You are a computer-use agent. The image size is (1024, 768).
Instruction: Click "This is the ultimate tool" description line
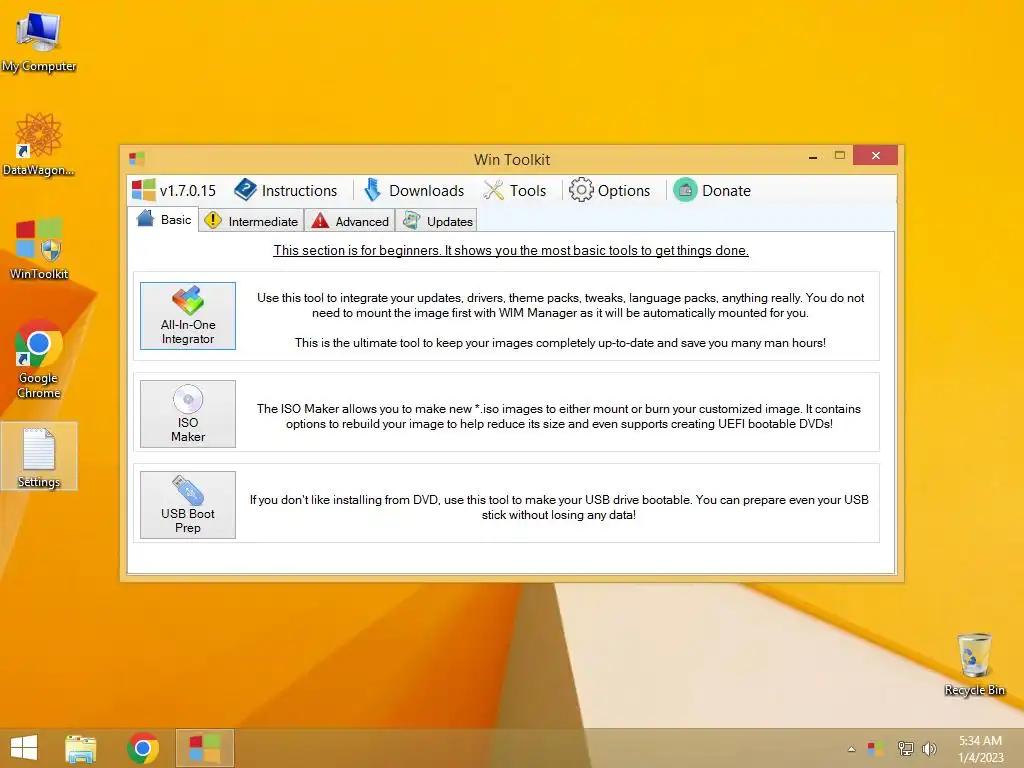[x=560, y=343]
